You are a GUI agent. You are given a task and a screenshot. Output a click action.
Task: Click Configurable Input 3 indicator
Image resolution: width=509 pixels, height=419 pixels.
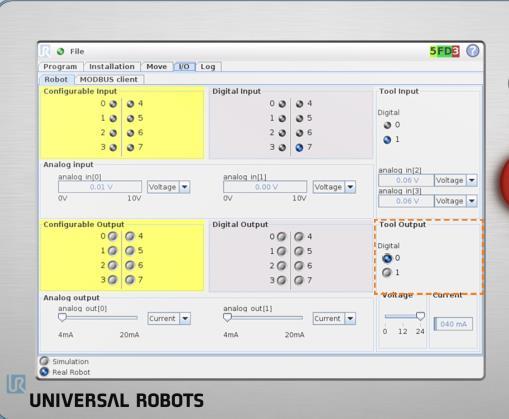pos(113,147)
